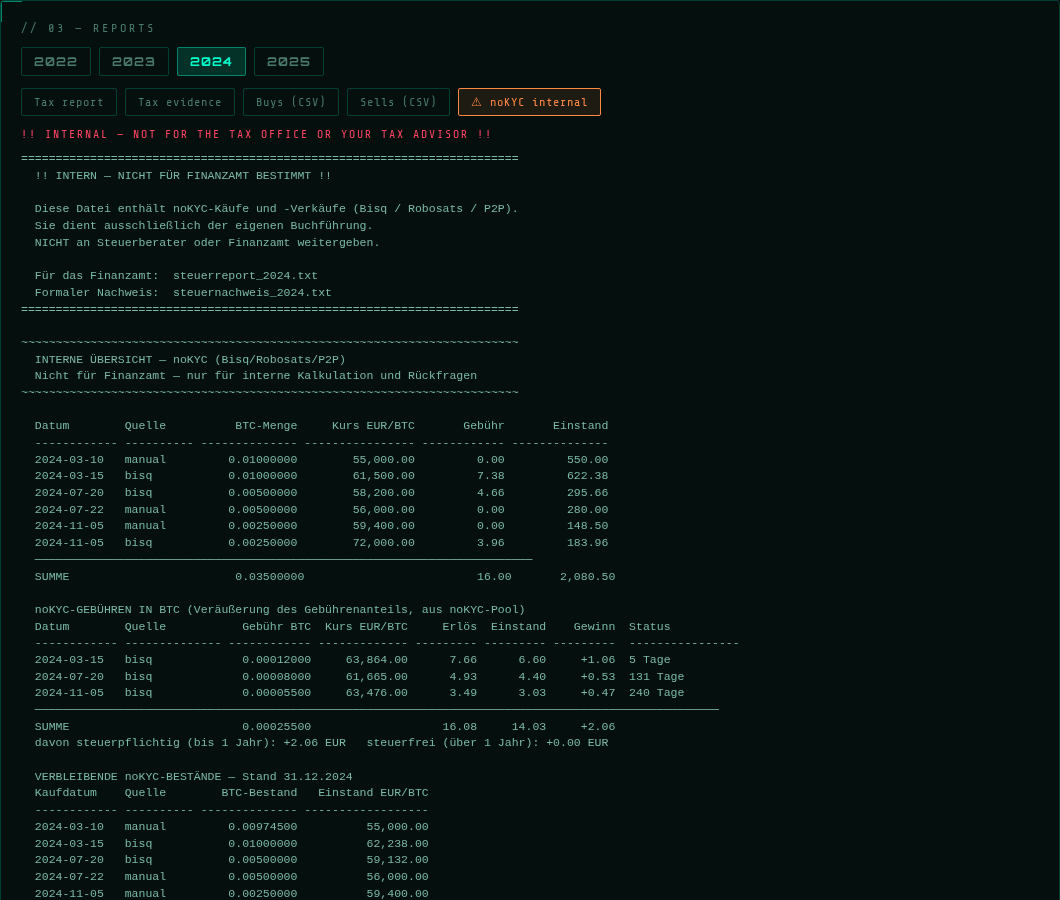Click the total BTC amount 0.03500000
Screen dimensions: 1060x900
click(270, 577)
